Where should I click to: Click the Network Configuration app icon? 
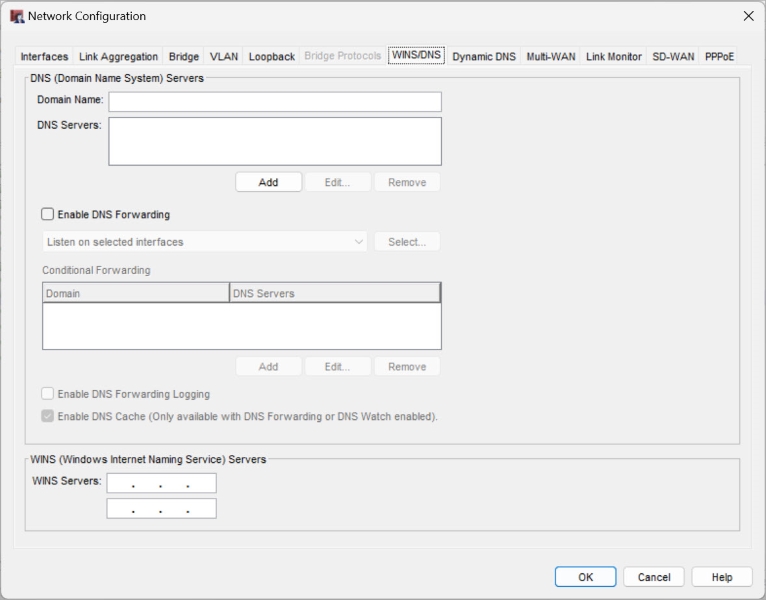[17, 16]
